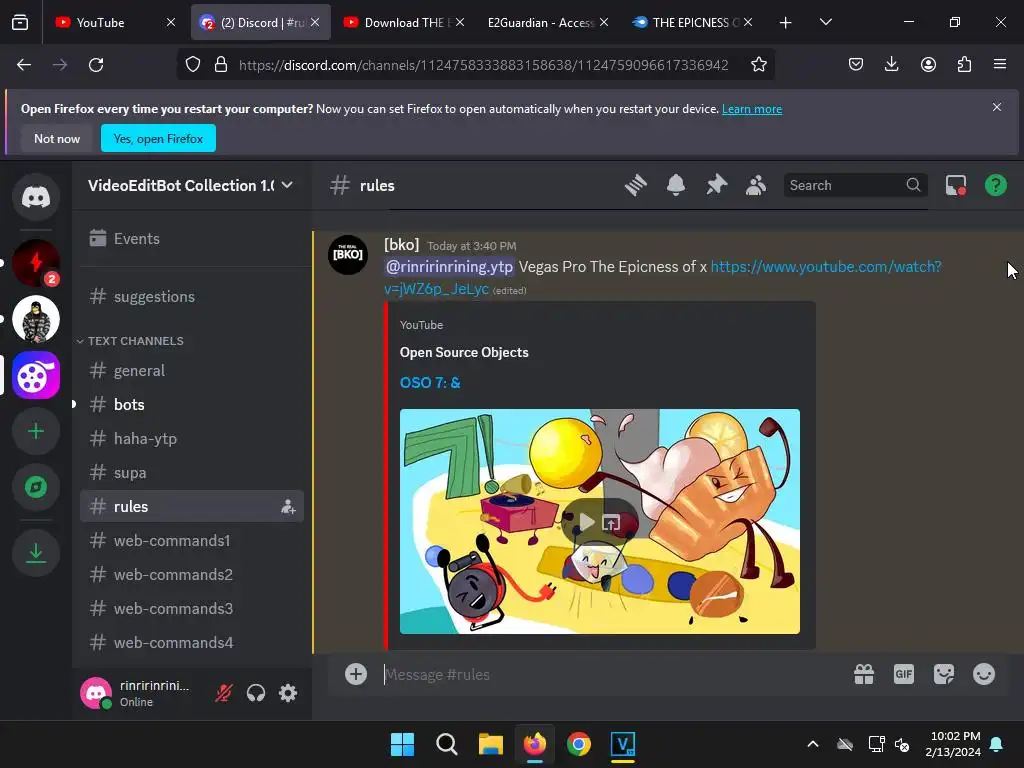Open the server with hooded person avatar
The image size is (1024, 768).
[x=36, y=319]
